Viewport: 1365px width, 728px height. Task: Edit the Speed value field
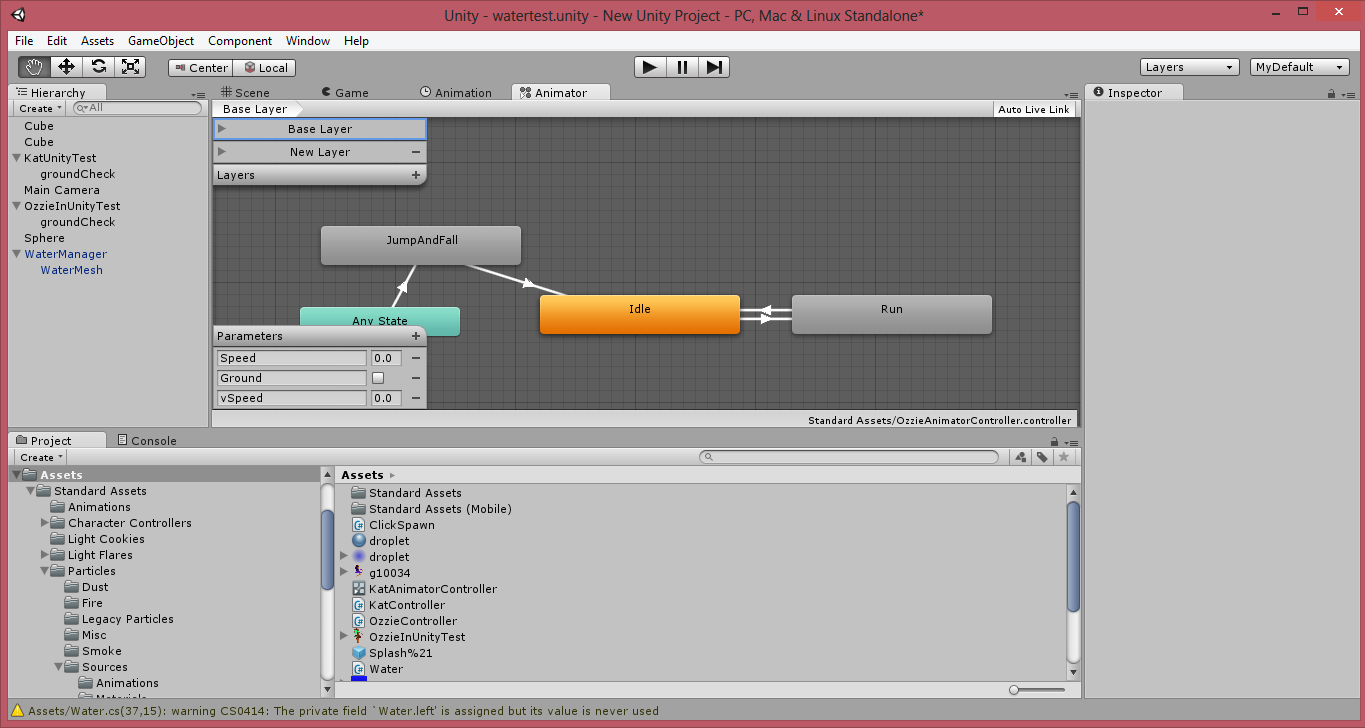[x=386, y=358]
